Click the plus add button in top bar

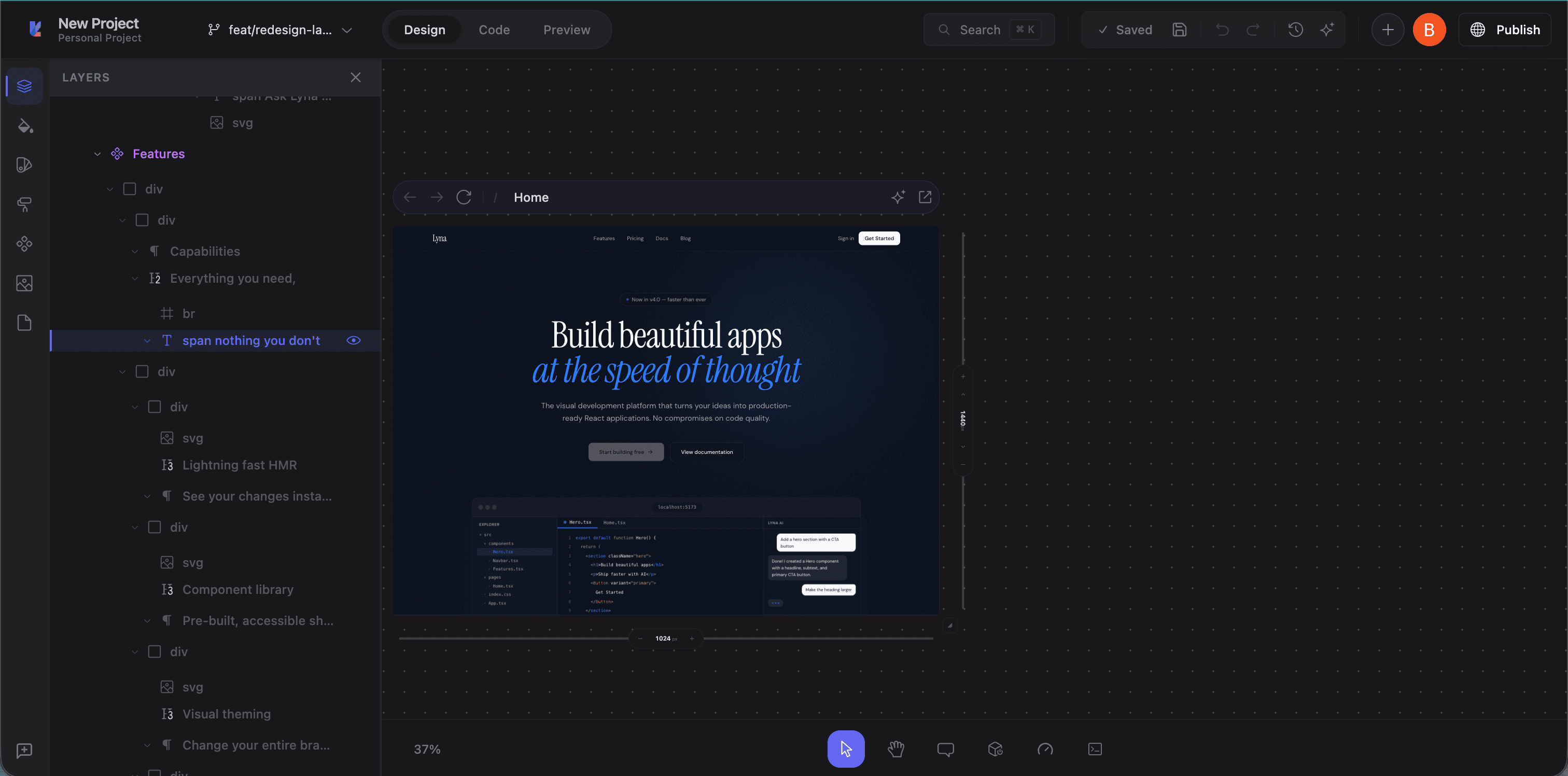tap(1387, 29)
